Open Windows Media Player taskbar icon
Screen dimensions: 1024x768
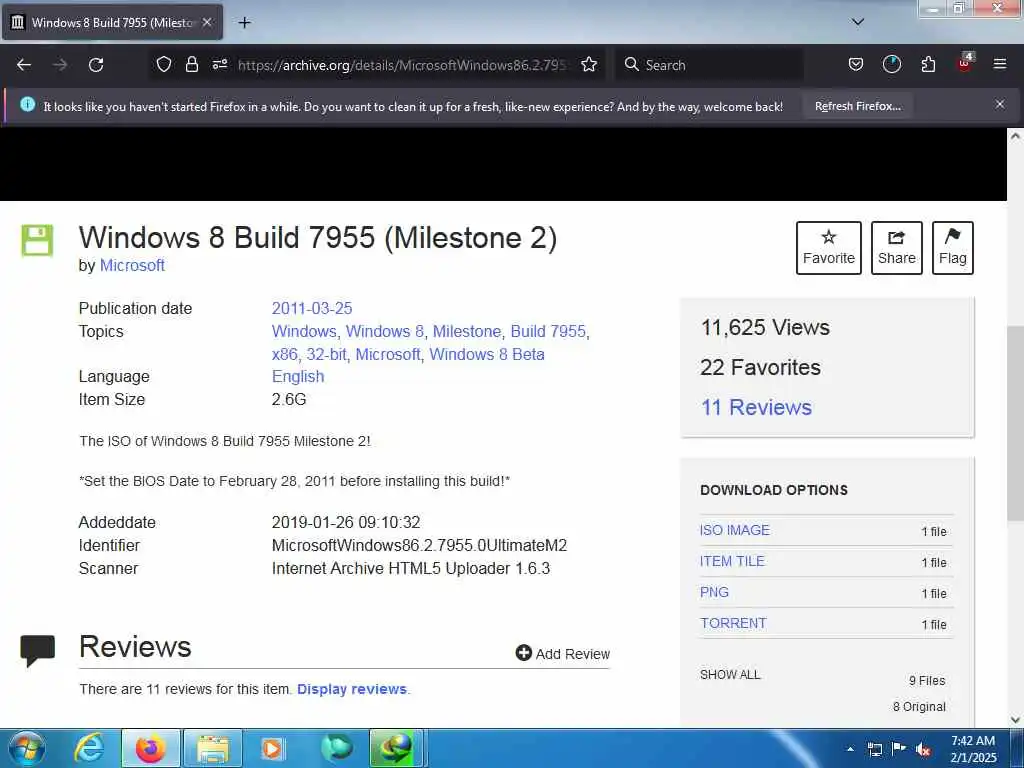tap(274, 748)
